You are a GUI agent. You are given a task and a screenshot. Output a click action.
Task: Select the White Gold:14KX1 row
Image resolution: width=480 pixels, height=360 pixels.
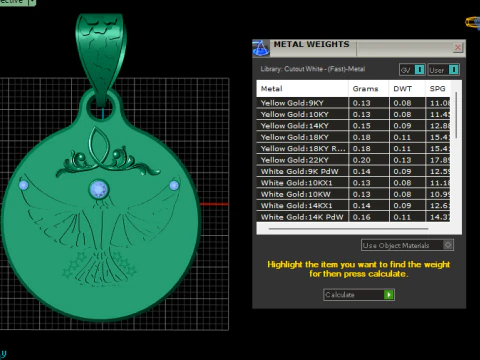point(353,205)
